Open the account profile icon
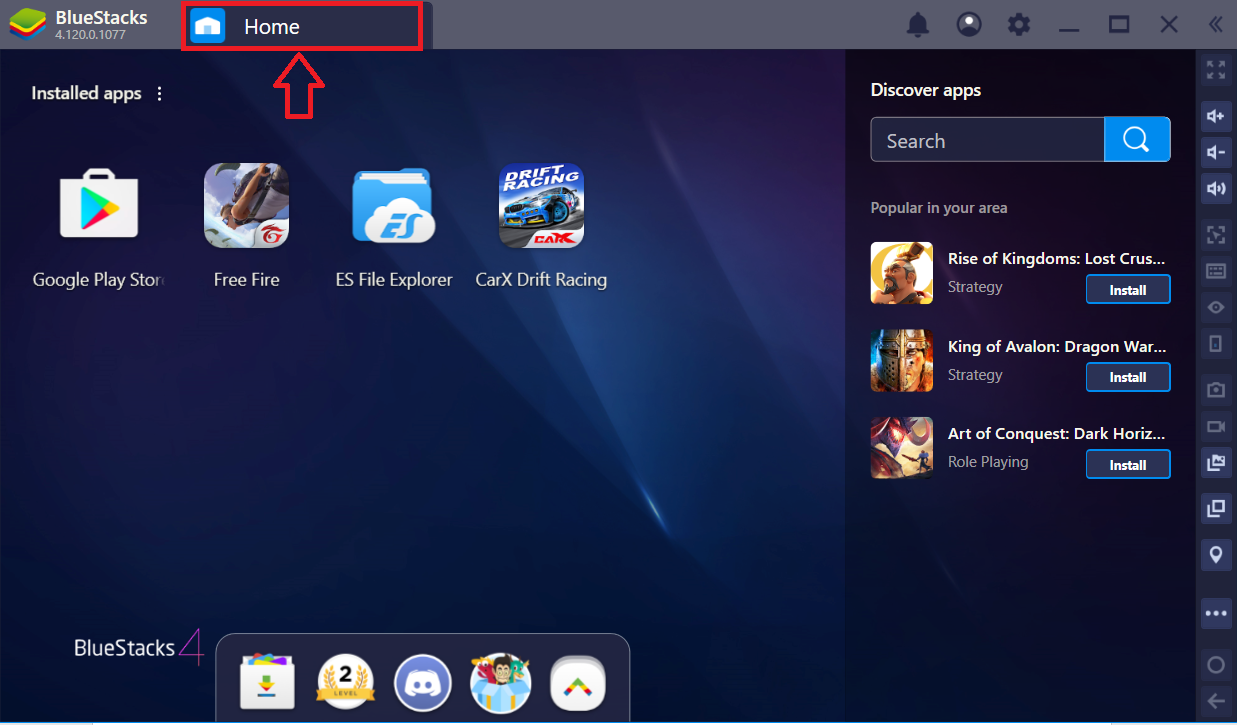Screen dimensions: 1237x725 [x=968, y=25]
